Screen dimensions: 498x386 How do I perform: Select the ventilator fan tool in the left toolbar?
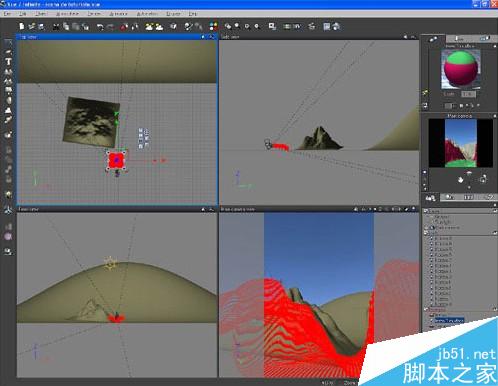[8, 210]
